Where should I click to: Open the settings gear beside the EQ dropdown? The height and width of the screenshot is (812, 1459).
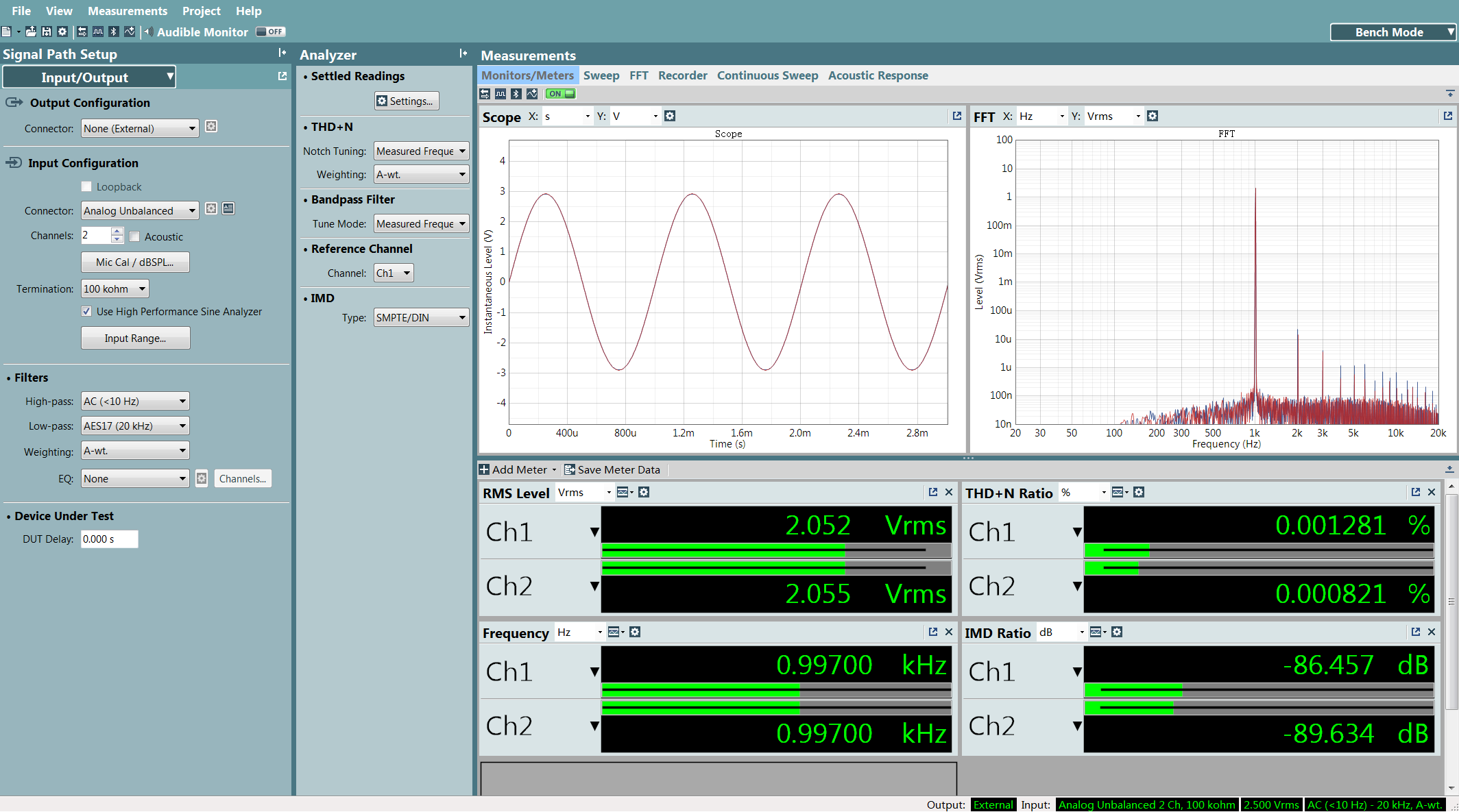[x=202, y=478]
